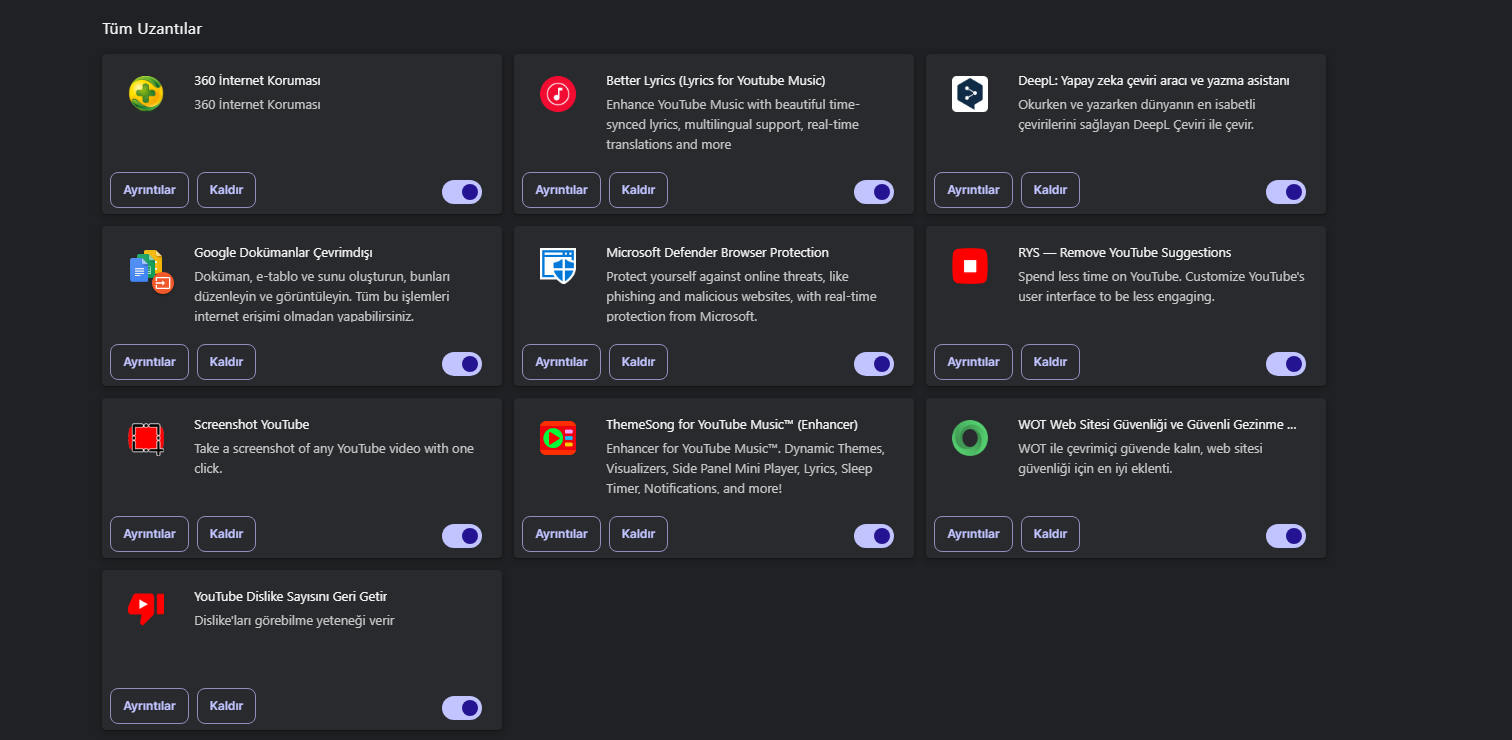Disable the Screenshot YouTube extension toggle
This screenshot has height=740, width=1512.
[x=462, y=536]
